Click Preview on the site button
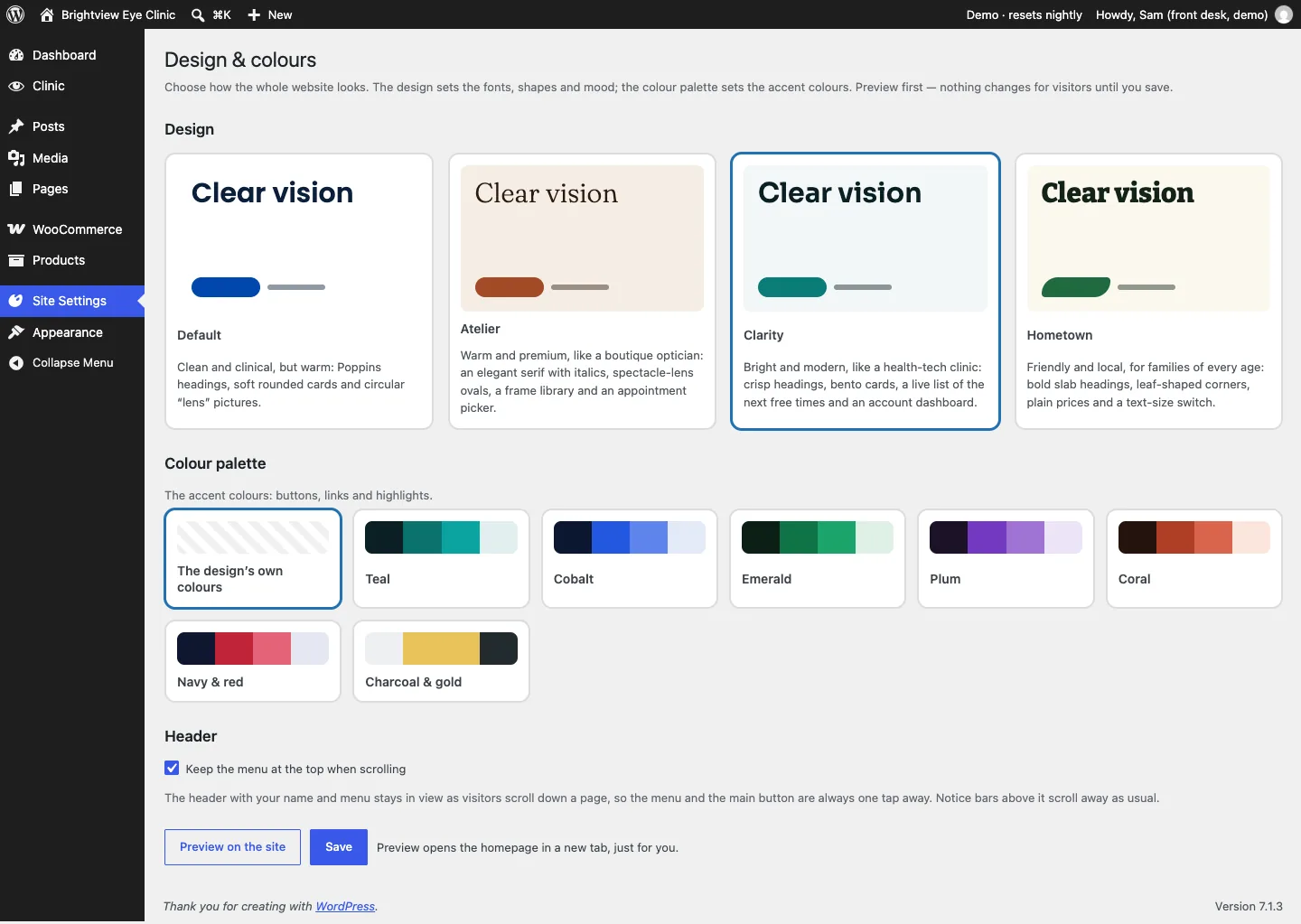 [x=232, y=847]
